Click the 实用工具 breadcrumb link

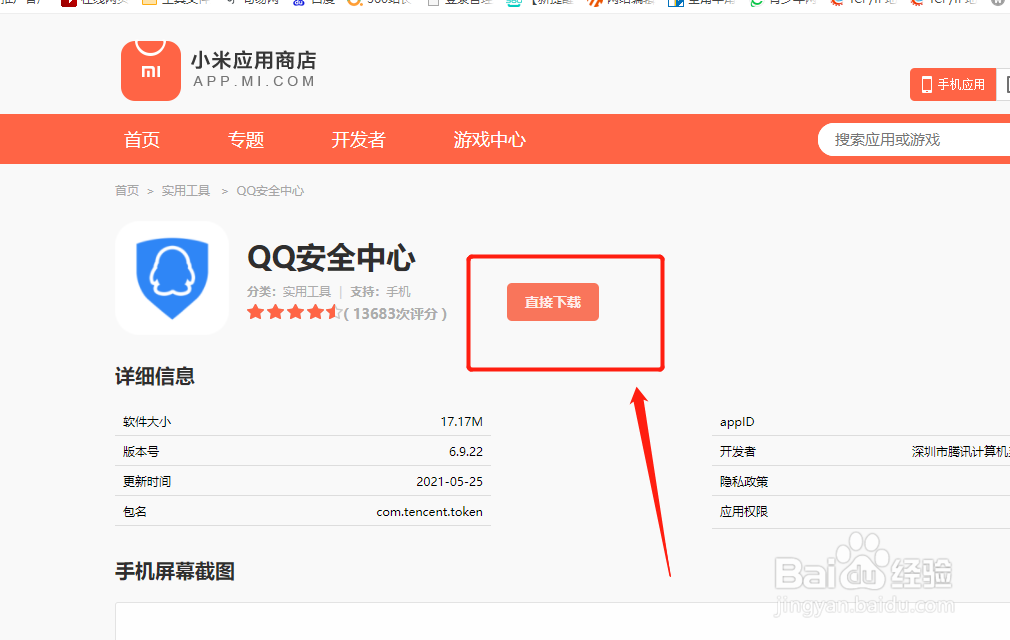(186, 191)
